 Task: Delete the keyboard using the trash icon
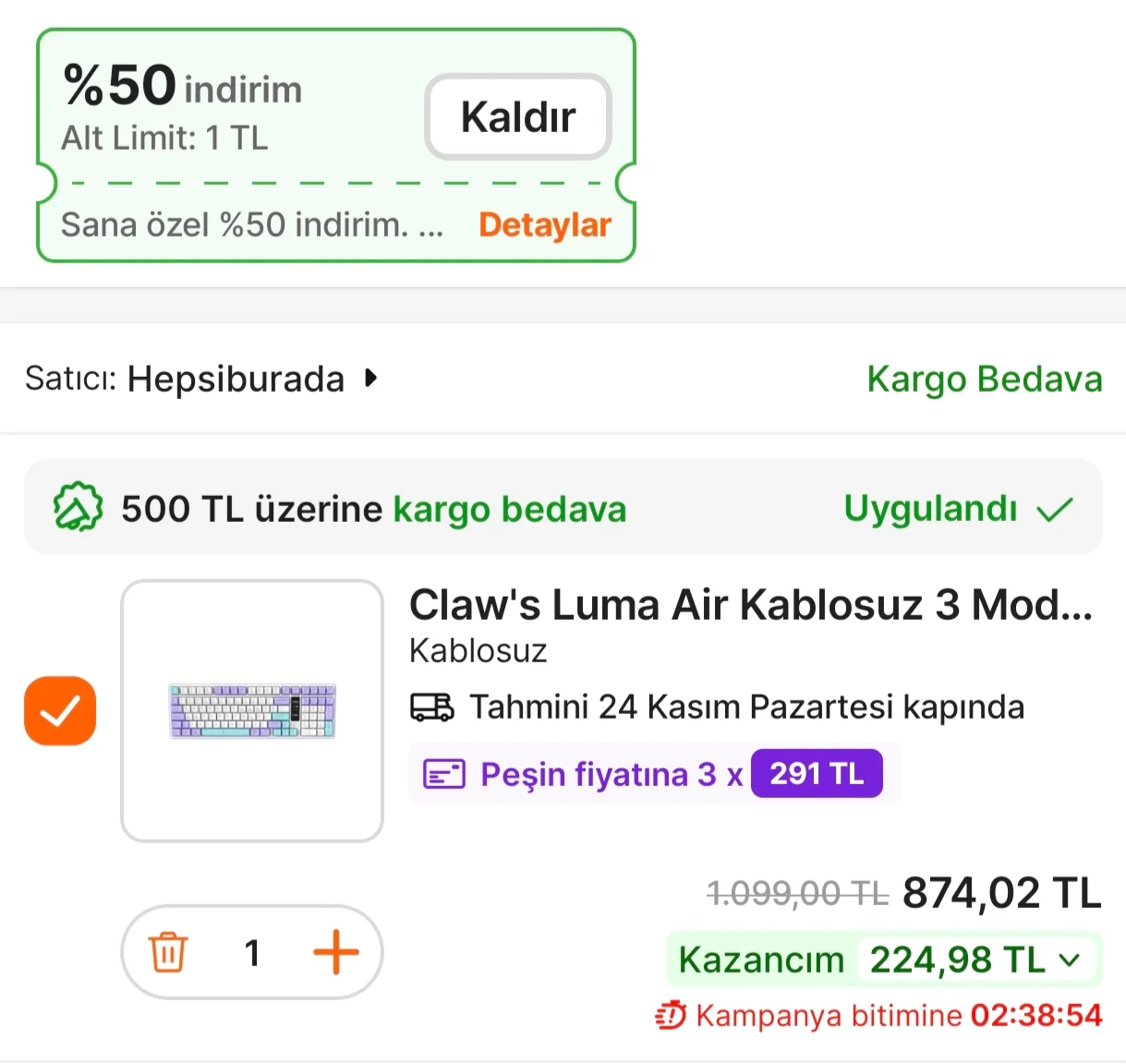pos(168,951)
